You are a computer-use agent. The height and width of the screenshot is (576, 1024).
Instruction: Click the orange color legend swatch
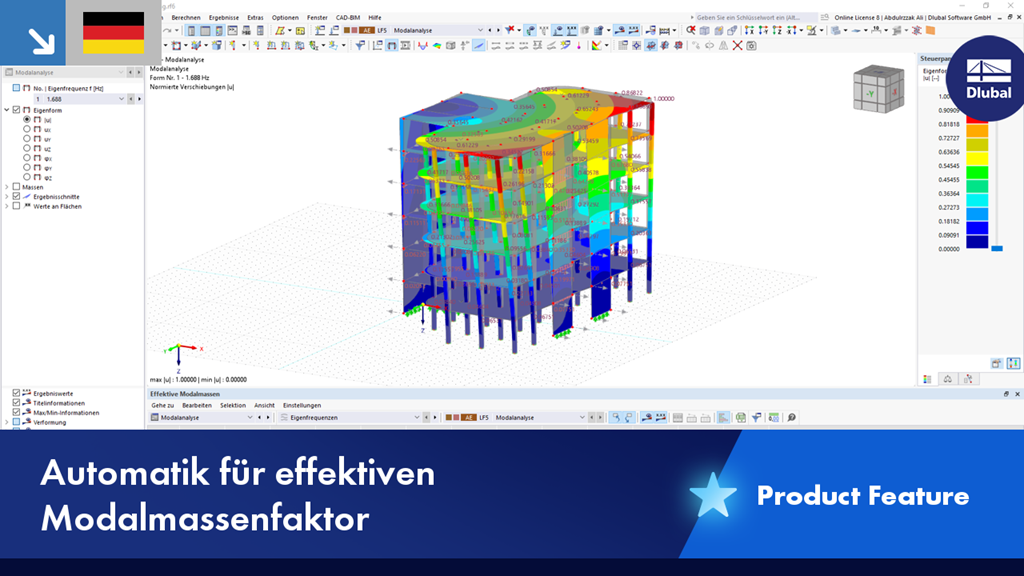tap(977, 131)
